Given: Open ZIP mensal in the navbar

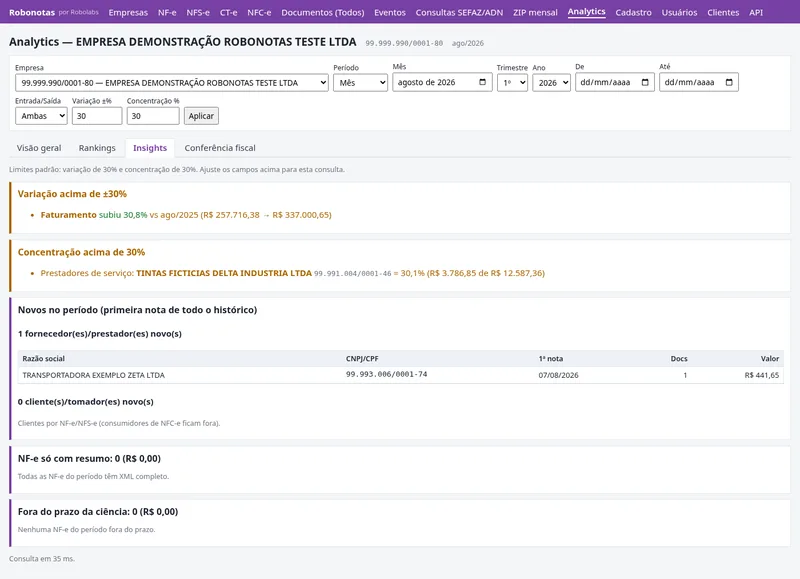Looking at the screenshot, I should click(x=535, y=12).
